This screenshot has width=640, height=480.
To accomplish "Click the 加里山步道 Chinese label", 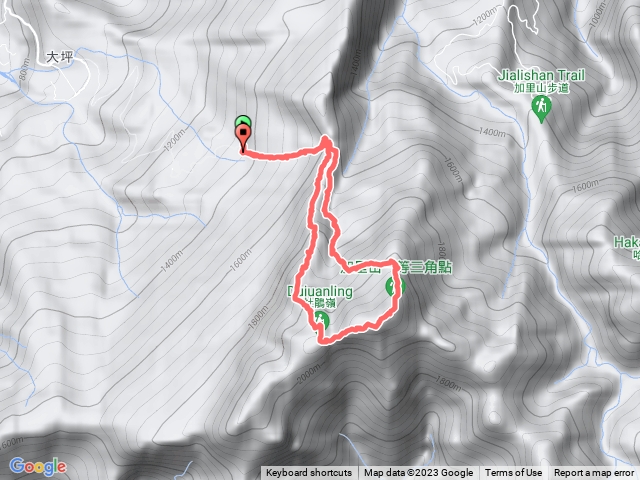I will pyautogui.click(x=541, y=88).
